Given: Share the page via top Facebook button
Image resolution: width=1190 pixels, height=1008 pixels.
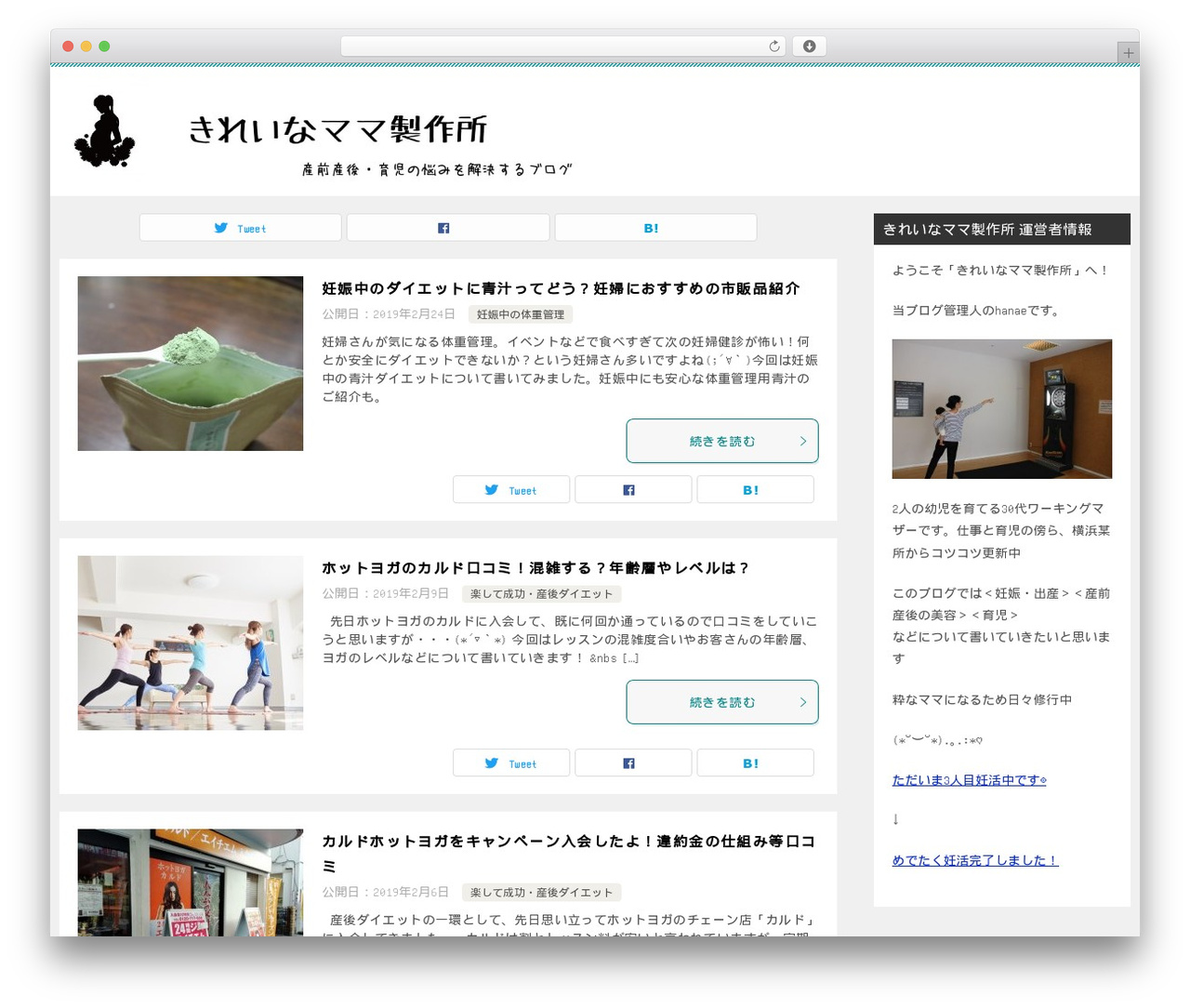Looking at the screenshot, I should tap(448, 228).
